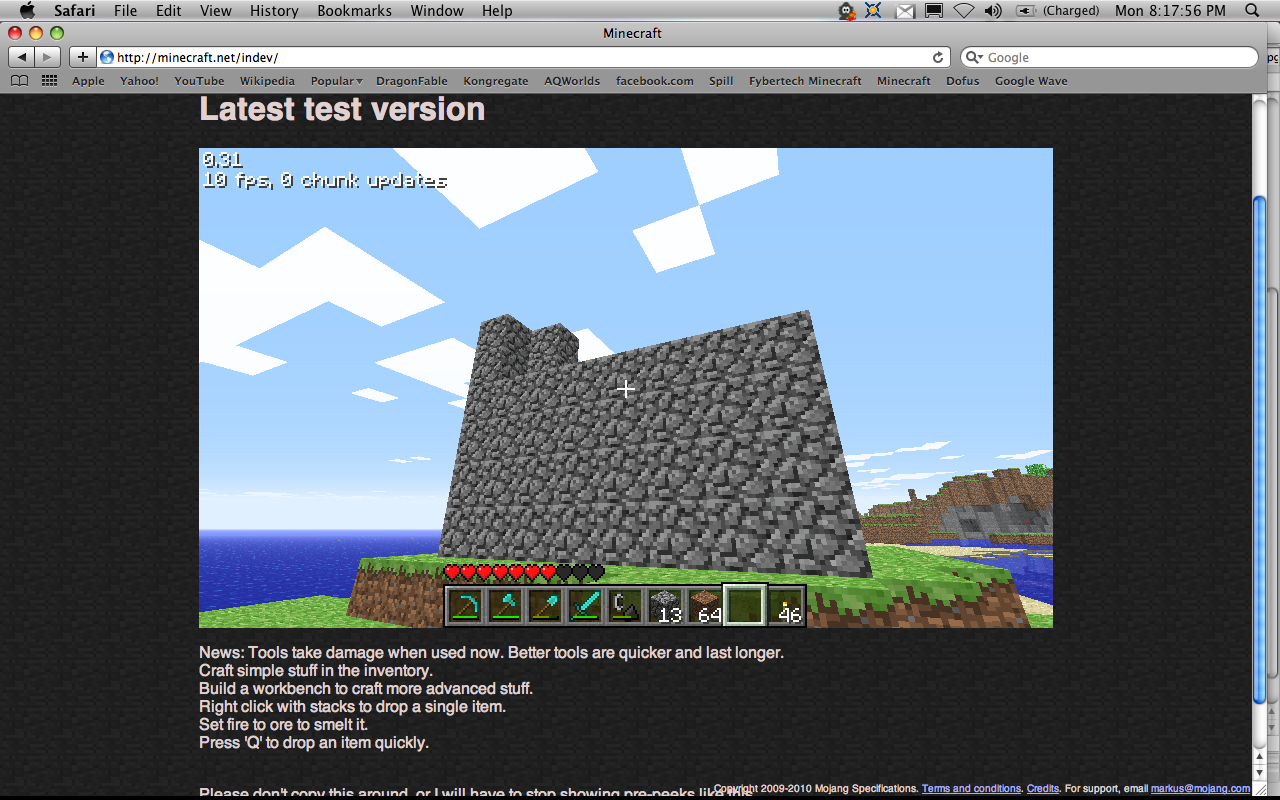This screenshot has width=1280, height=800.
Task: Open the Window menu
Action: [x=438, y=10]
